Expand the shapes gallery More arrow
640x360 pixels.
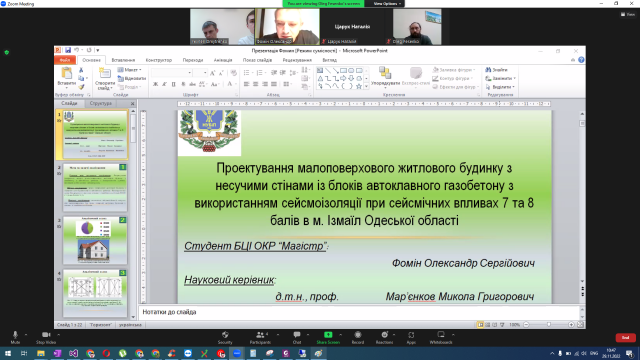pyautogui.click(x=366, y=86)
